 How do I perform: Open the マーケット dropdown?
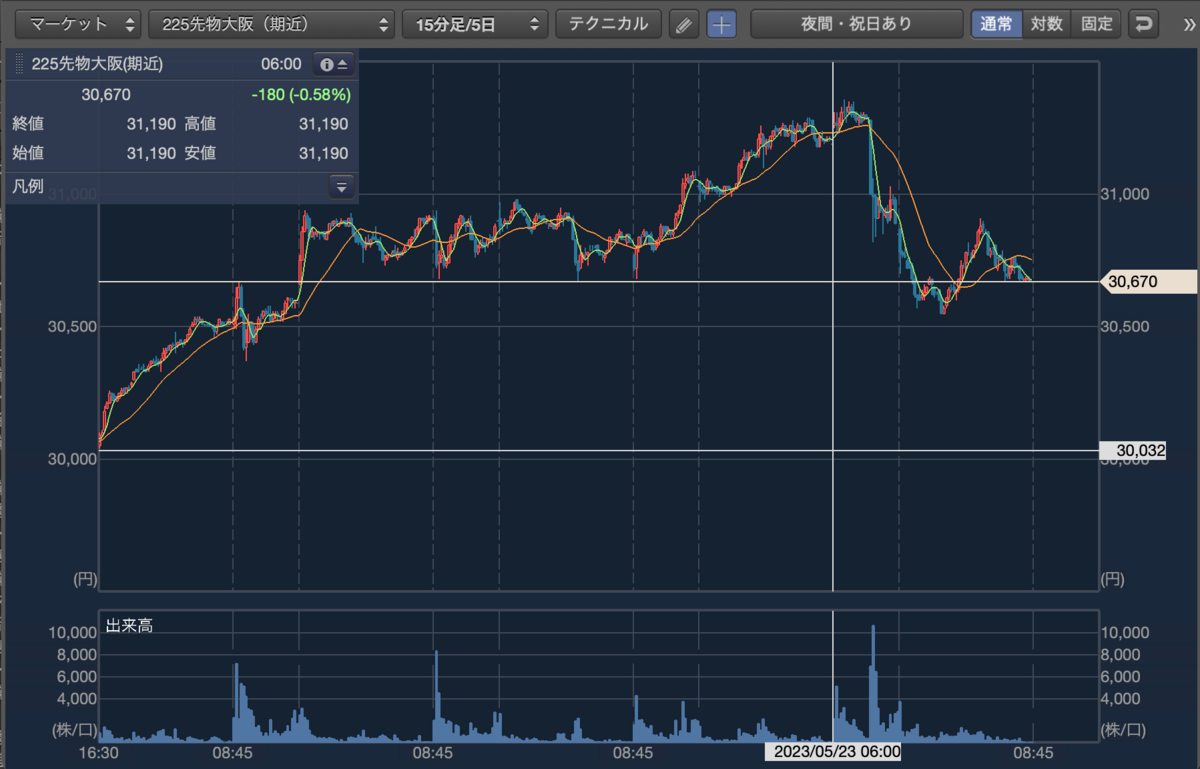pyautogui.click(x=80, y=24)
